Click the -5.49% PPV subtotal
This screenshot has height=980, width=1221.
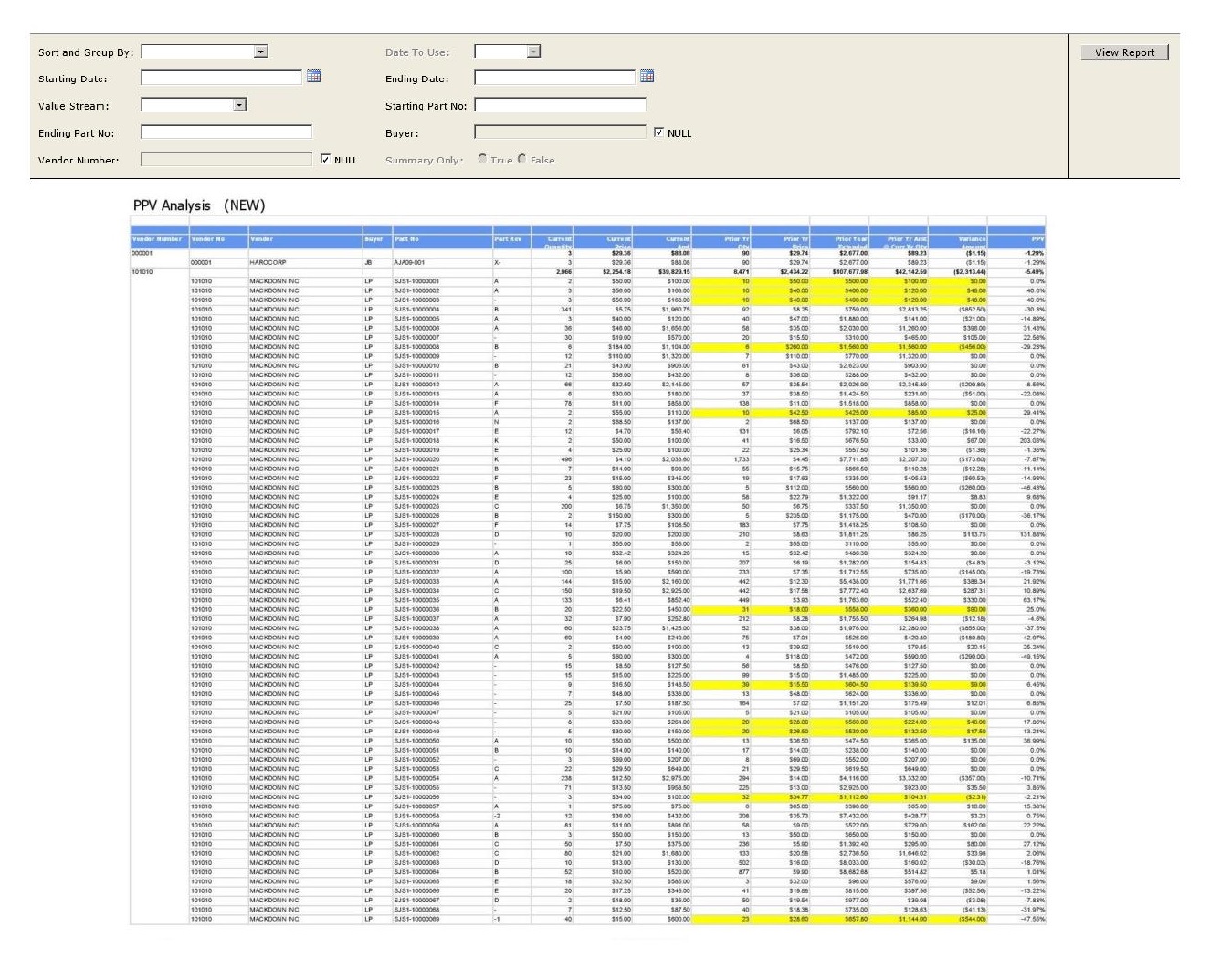click(x=1036, y=271)
